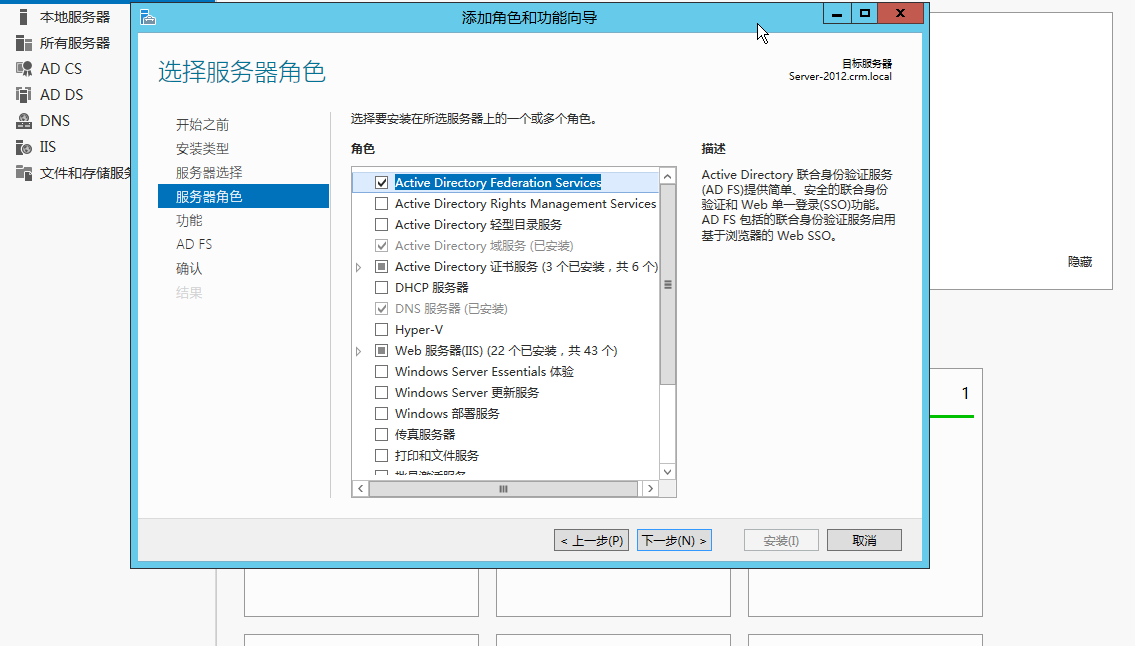This screenshot has width=1135, height=646.
Task: Cancel the wizard with 取消
Action: (x=864, y=540)
